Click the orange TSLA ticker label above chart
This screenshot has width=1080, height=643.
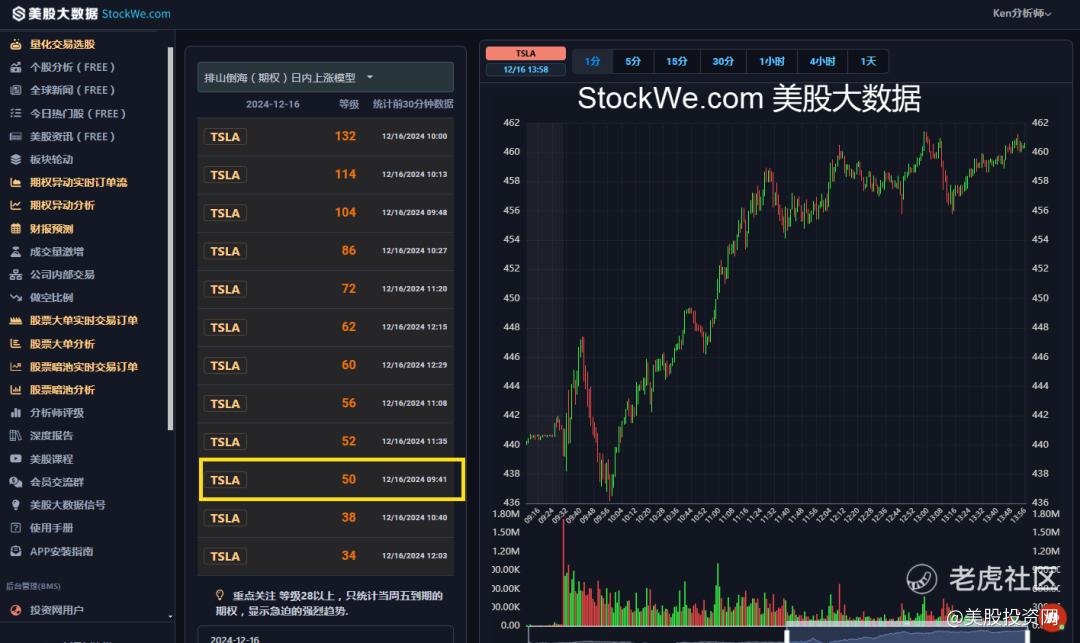(x=526, y=53)
